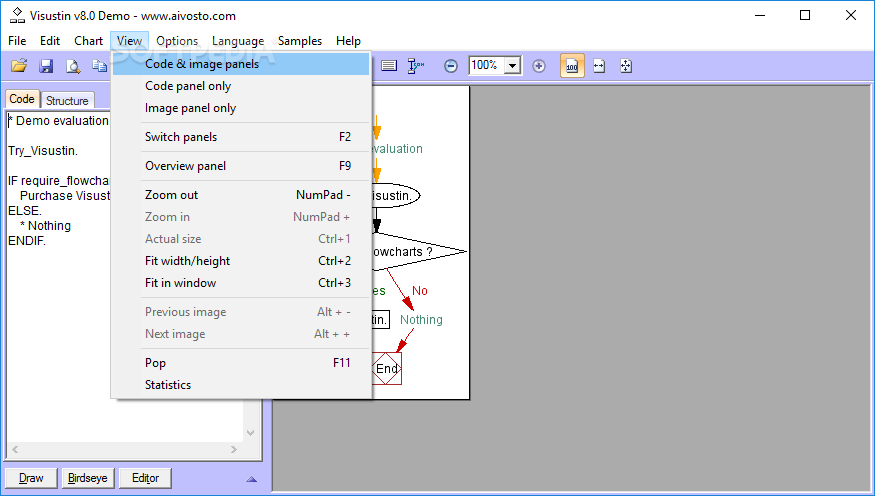Click the zoom in plus circle icon

[x=539, y=66]
